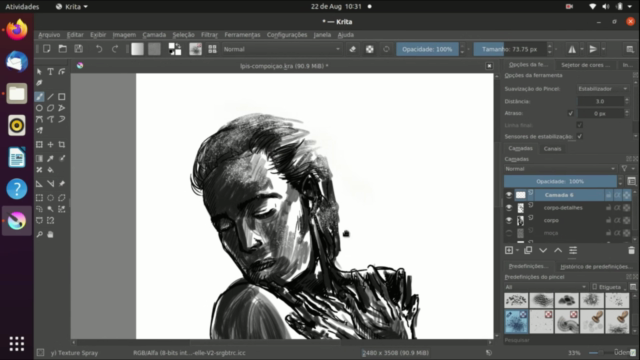This screenshot has width=640, height=360.
Task: Select the Ellipse shape tool
Action: click(39, 108)
